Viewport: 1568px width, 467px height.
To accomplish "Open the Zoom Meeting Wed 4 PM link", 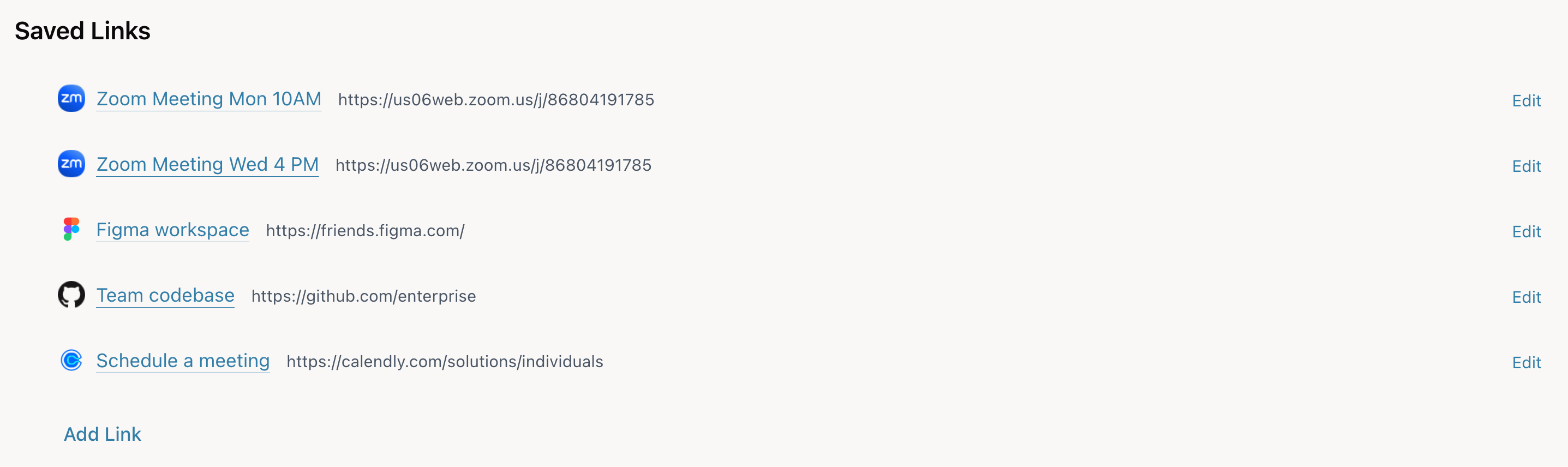I will coord(207,164).
